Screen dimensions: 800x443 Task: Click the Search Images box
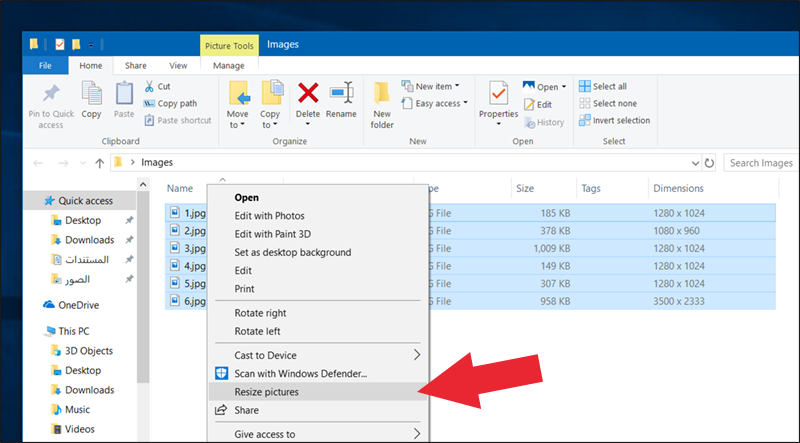point(761,163)
